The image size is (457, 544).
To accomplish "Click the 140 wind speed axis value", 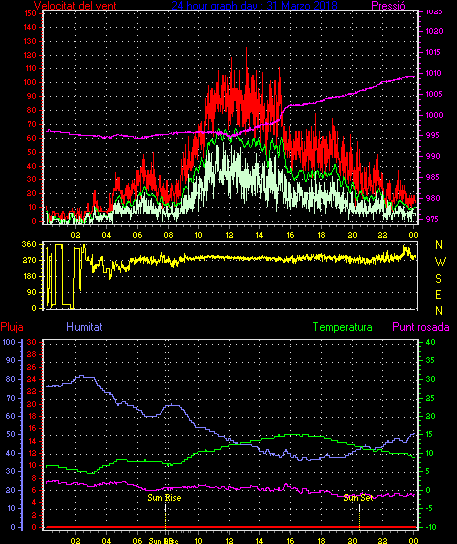I will coord(31,27).
